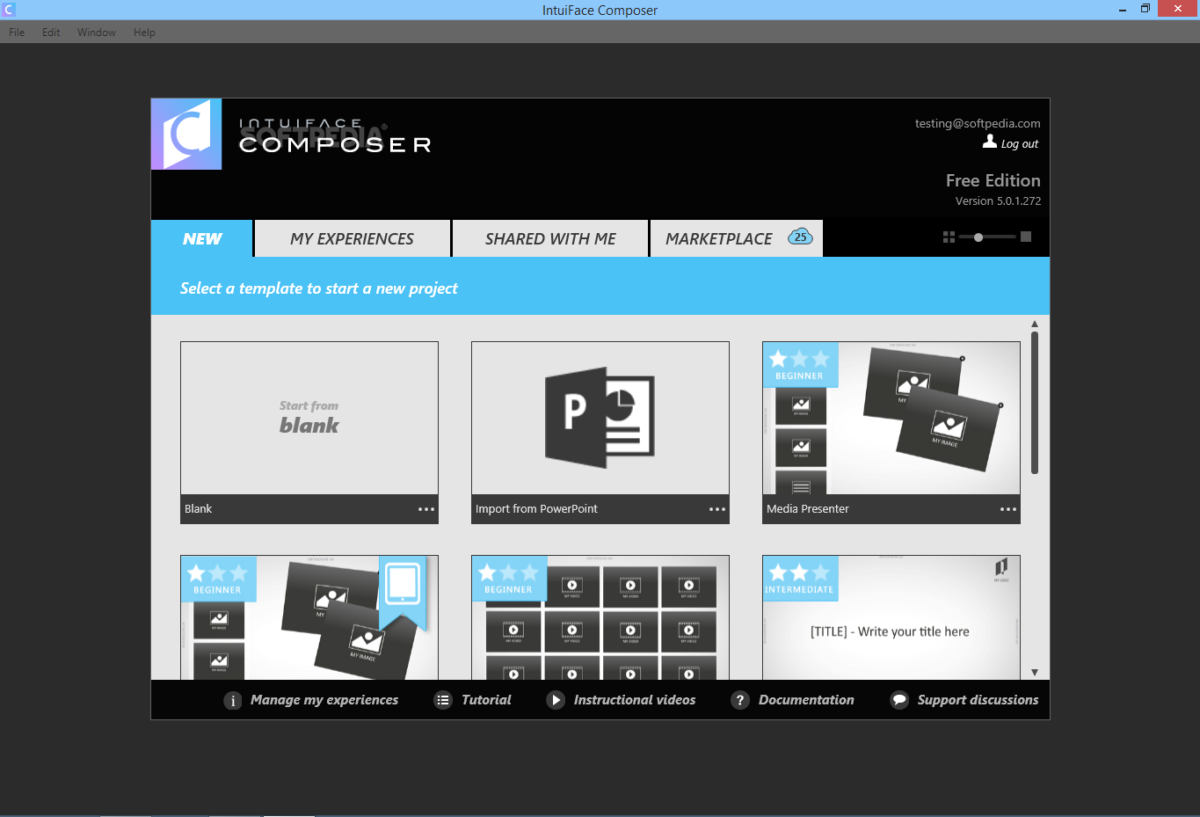Expand the Media Presenter options ellipsis
This screenshot has width=1200, height=817.
pyautogui.click(x=1008, y=509)
